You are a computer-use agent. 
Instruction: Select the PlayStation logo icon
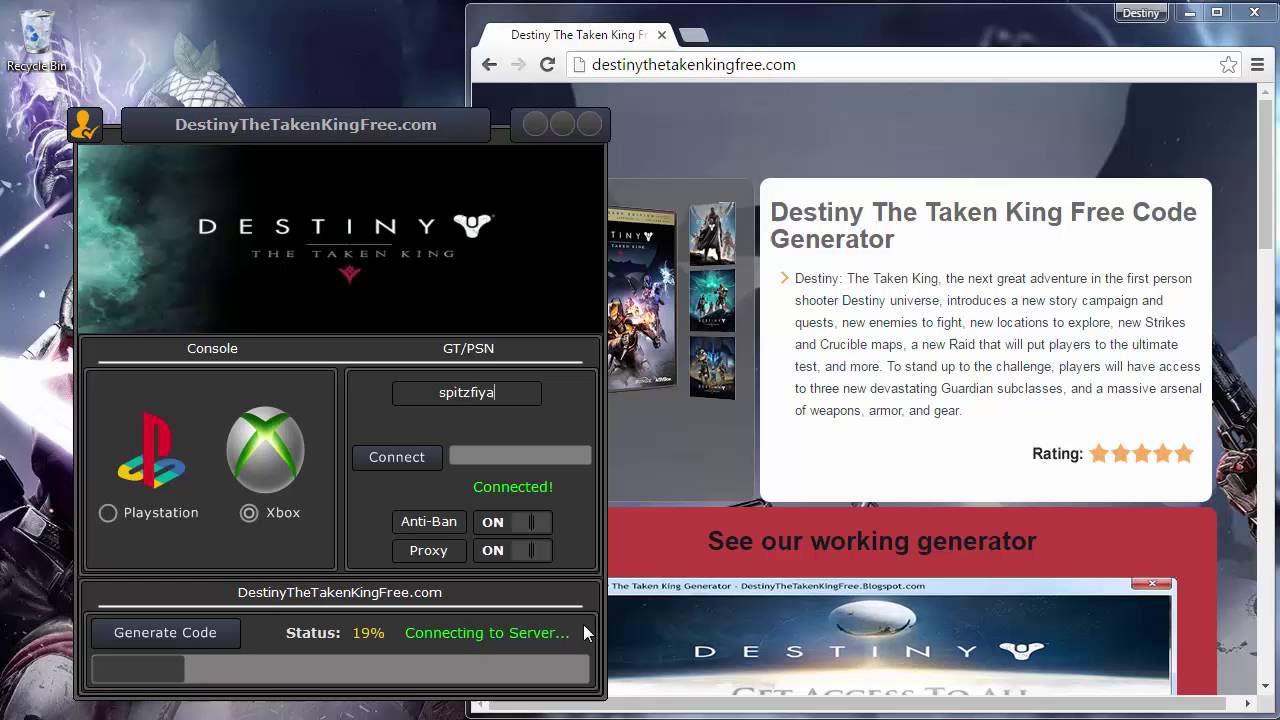click(x=152, y=451)
